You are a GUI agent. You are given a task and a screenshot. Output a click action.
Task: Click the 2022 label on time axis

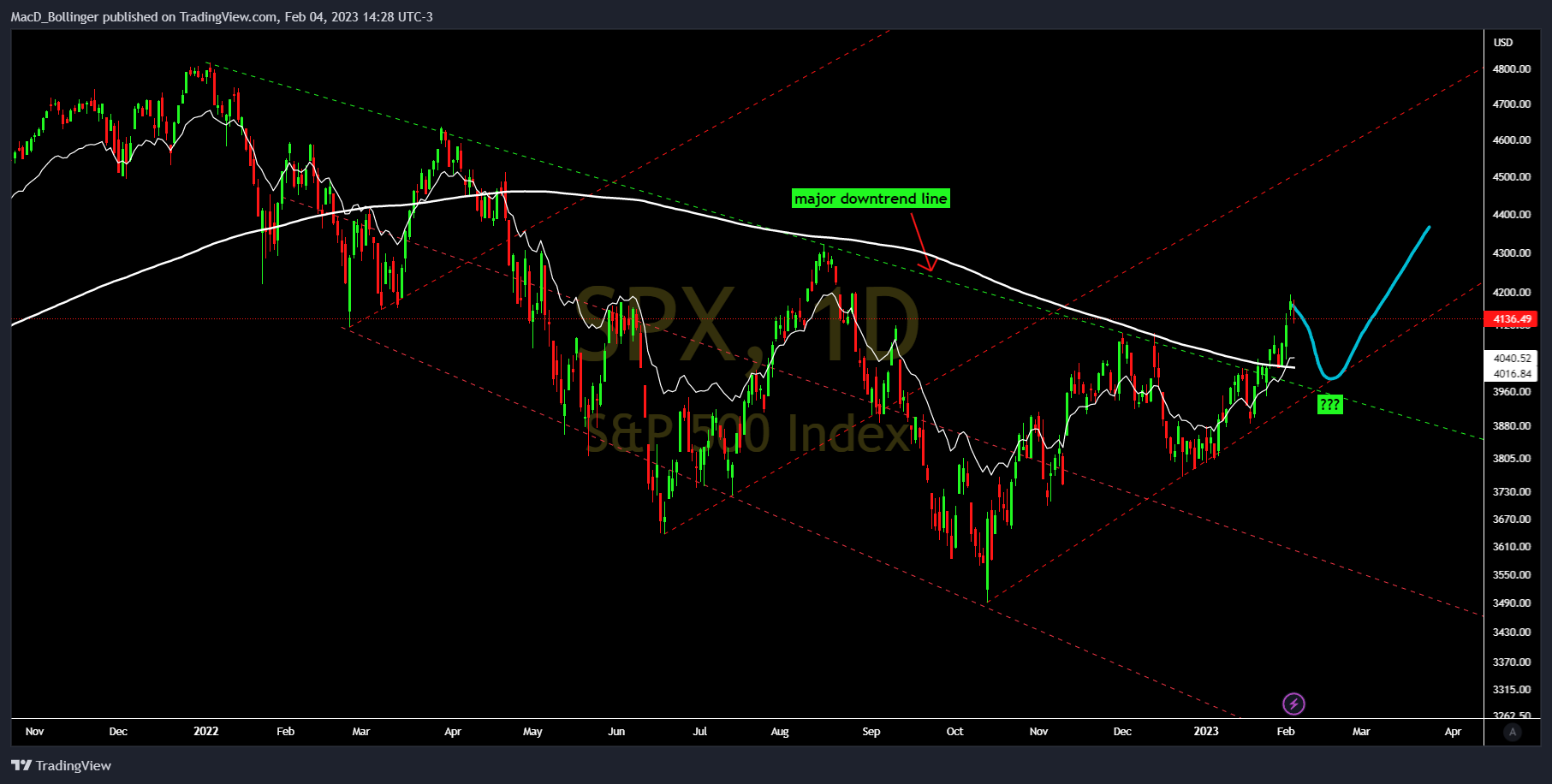tap(206, 731)
